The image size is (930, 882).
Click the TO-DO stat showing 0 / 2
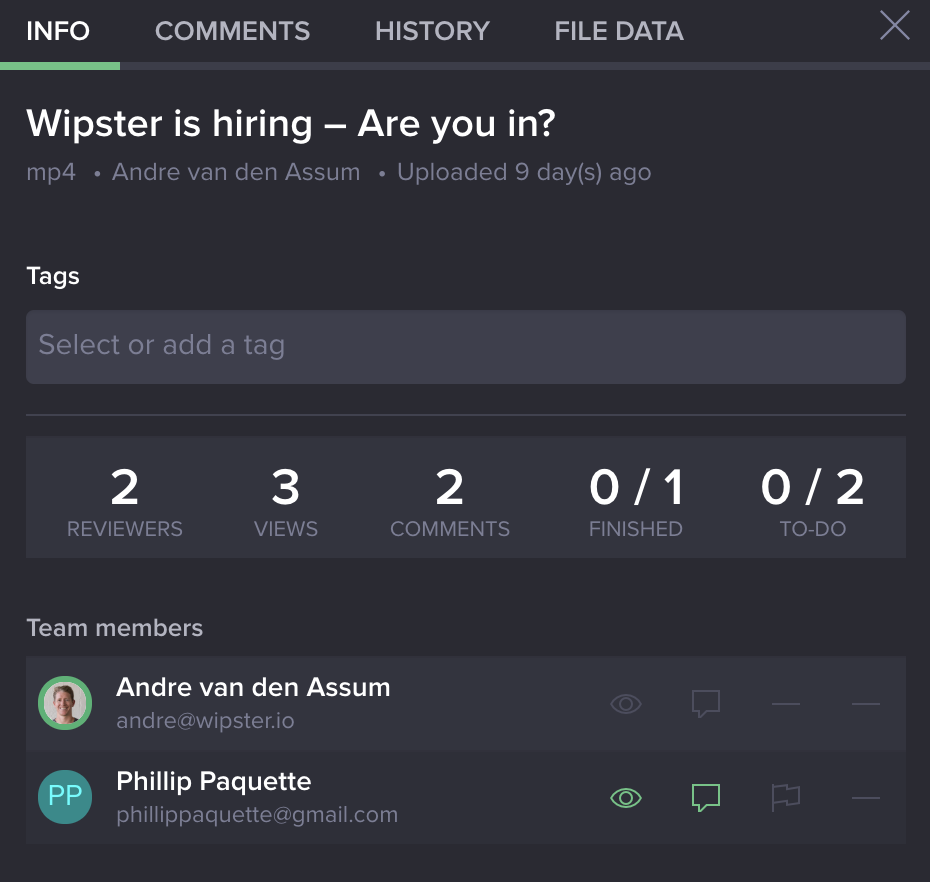point(812,497)
